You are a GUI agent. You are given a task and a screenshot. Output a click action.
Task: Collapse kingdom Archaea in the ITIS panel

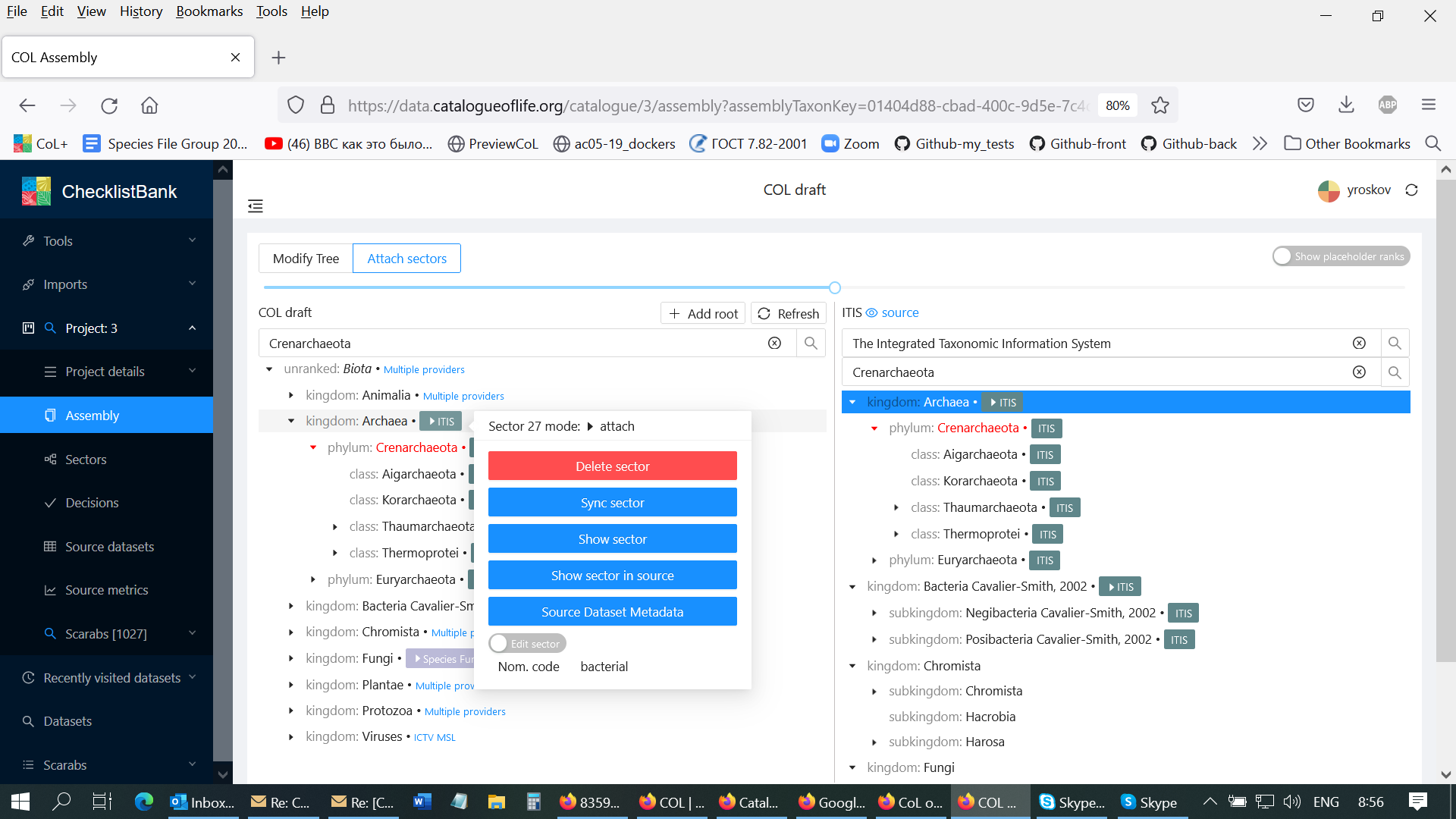pos(852,402)
